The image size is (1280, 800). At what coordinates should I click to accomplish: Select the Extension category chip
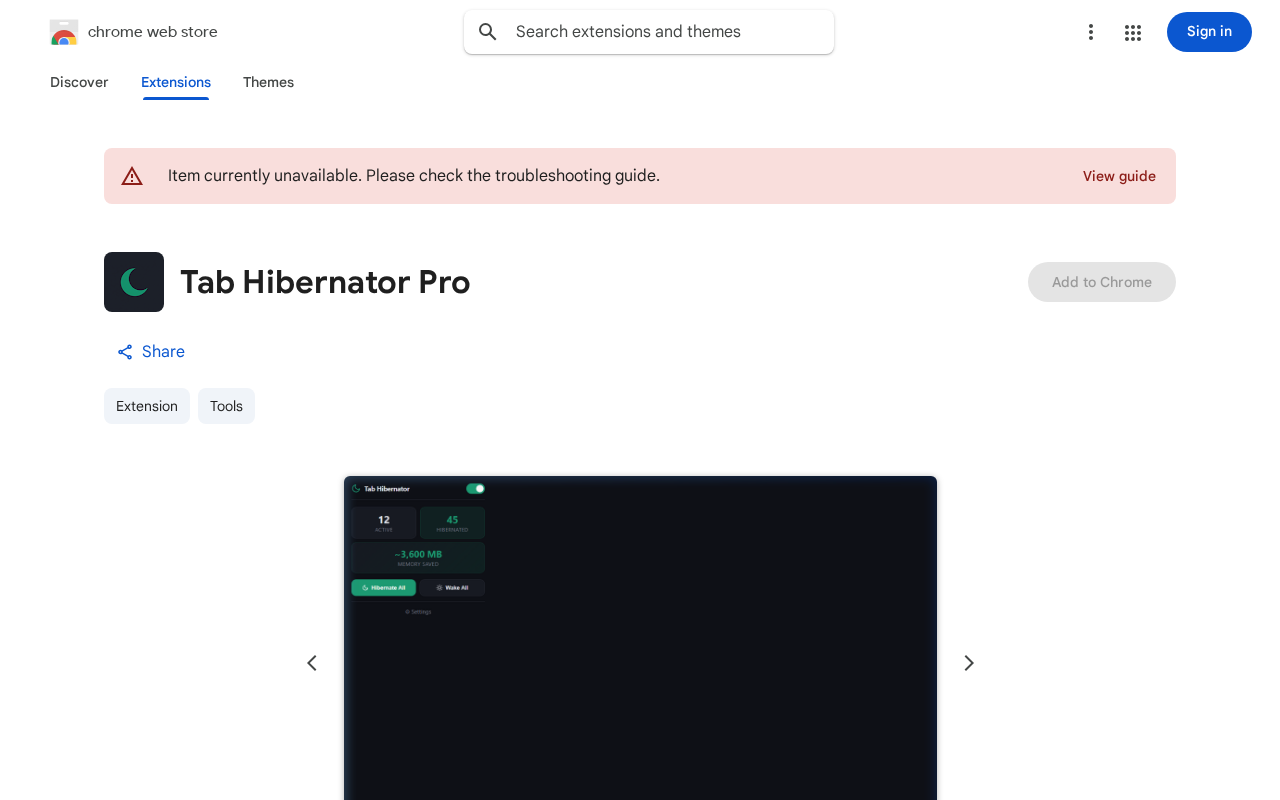tap(147, 406)
